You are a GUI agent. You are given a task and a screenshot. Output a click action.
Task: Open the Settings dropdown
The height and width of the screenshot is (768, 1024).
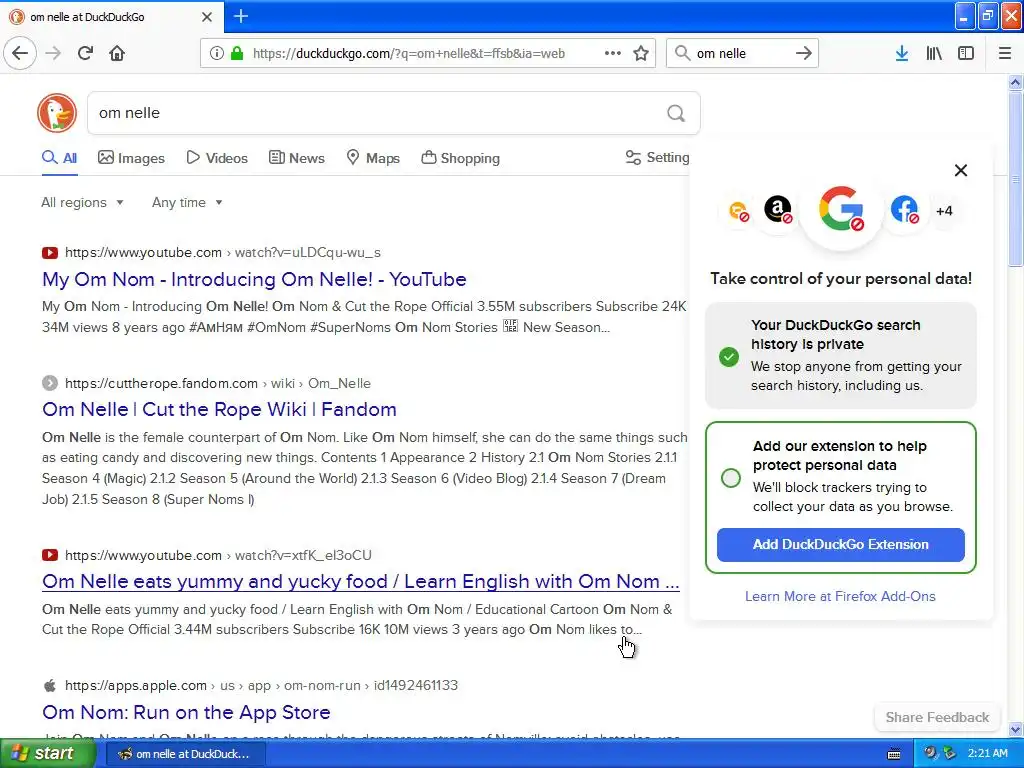pyautogui.click(x=658, y=157)
